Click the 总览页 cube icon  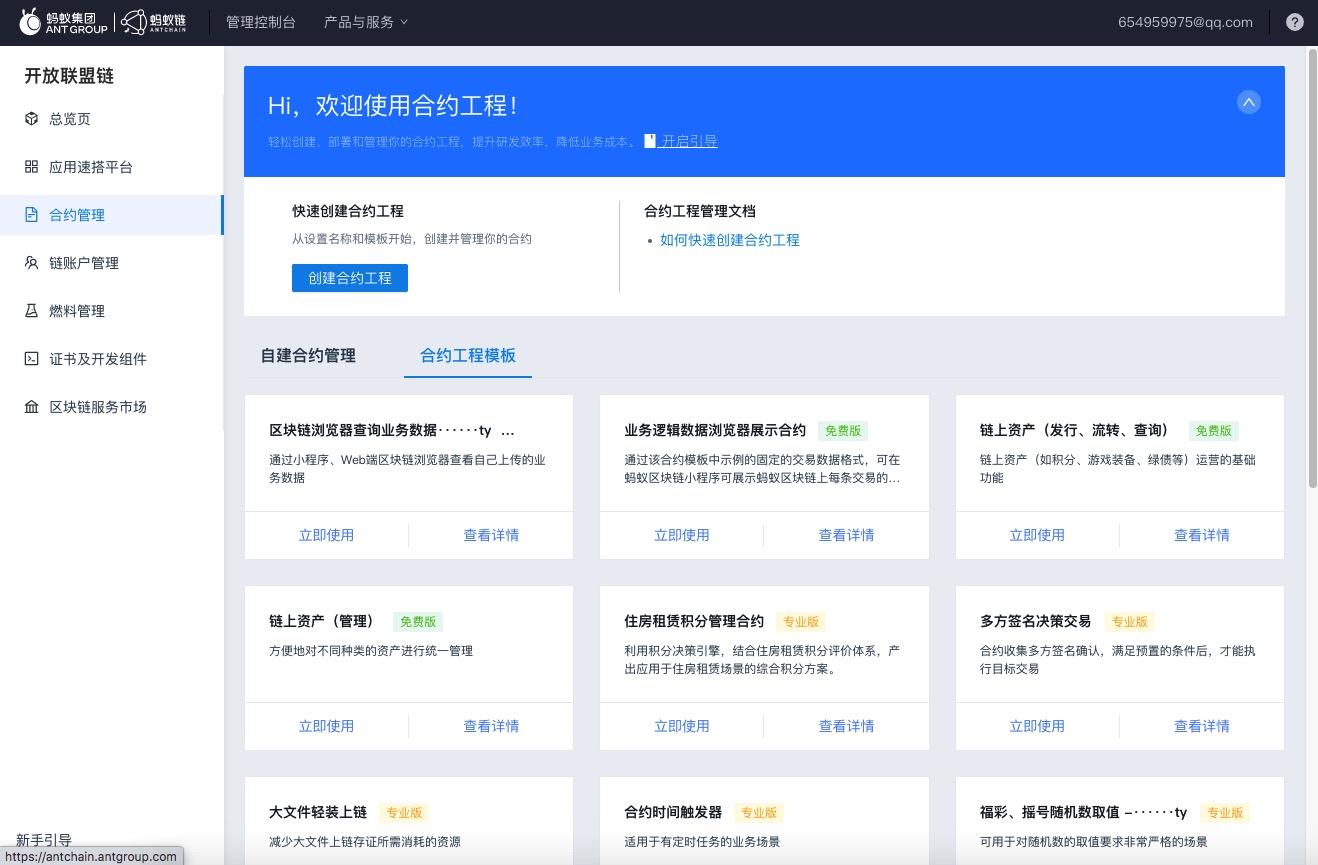[31, 119]
